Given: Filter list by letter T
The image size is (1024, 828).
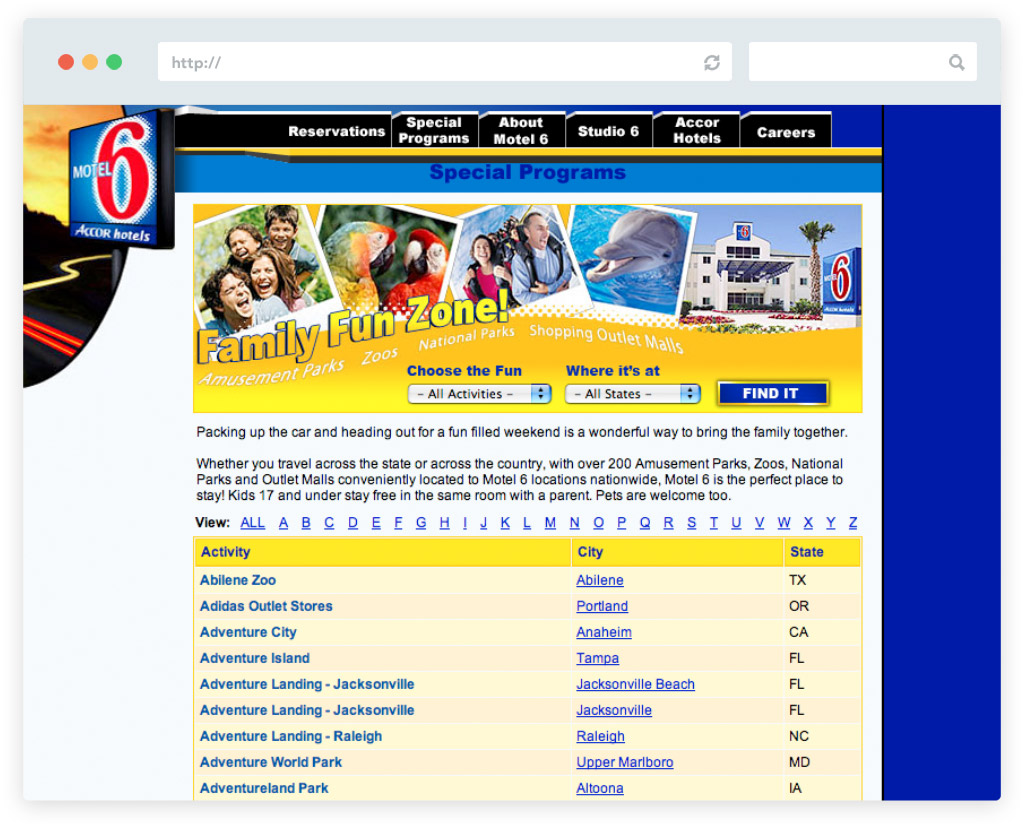Looking at the screenshot, I should (x=713, y=522).
